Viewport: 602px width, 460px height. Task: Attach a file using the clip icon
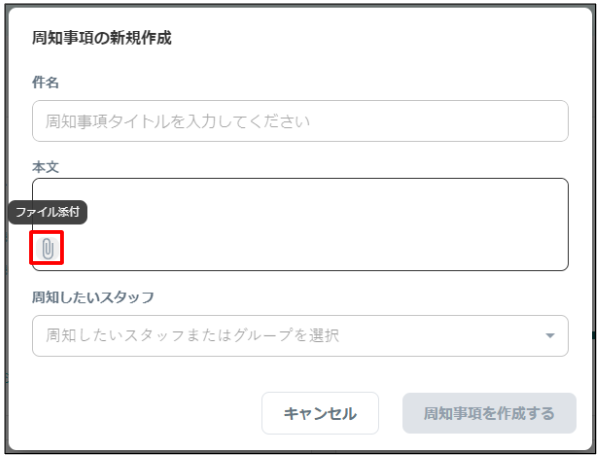(48, 248)
